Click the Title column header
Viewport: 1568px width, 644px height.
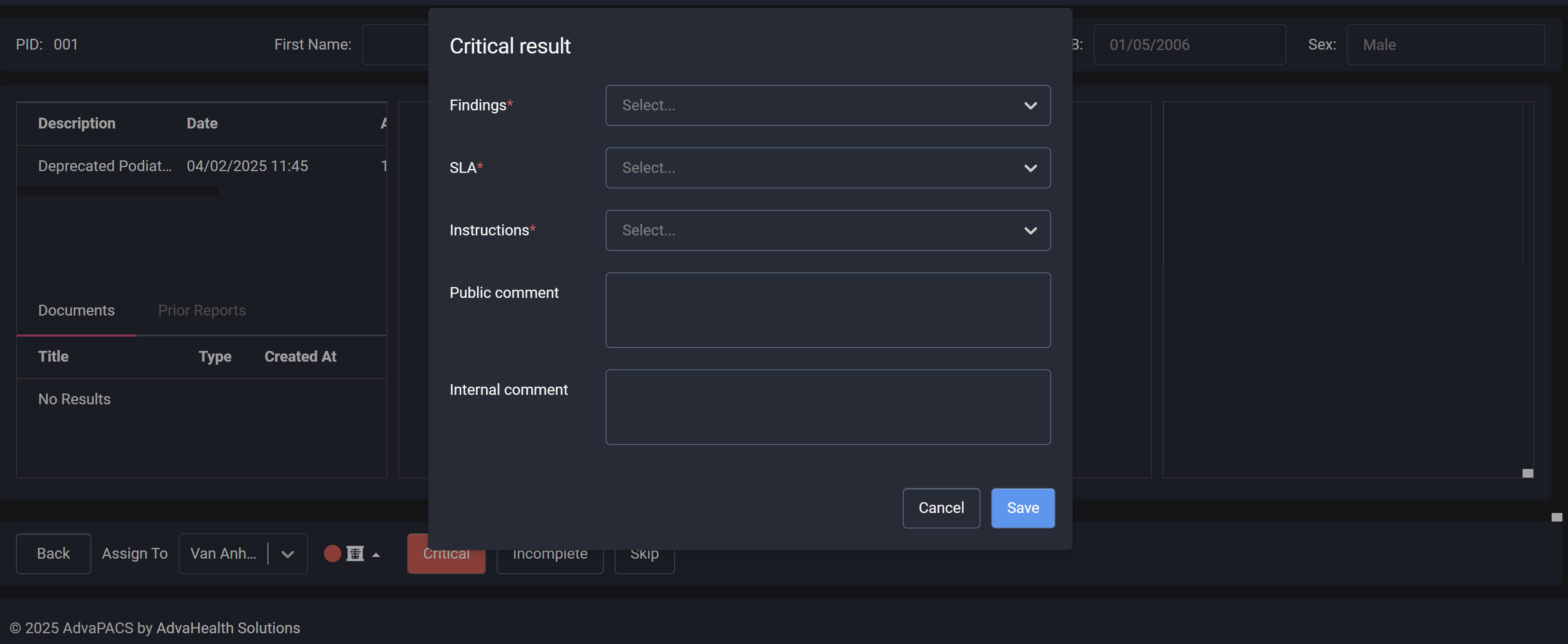point(53,356)
